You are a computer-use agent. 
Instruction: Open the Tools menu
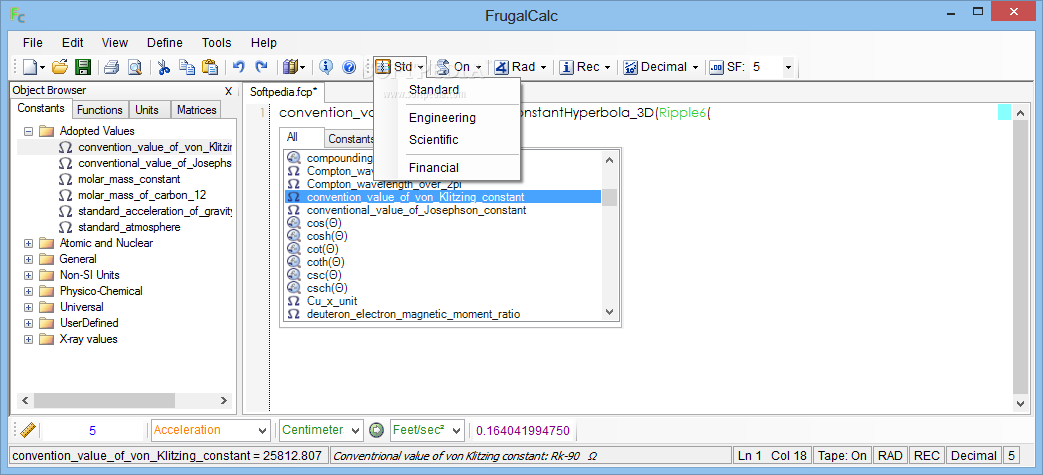pyautogui.click(x=217, y=43)
